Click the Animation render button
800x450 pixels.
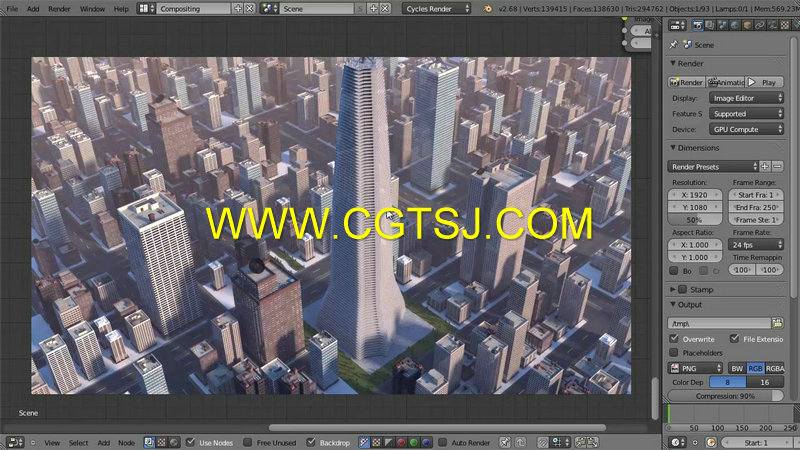point(726,82)
